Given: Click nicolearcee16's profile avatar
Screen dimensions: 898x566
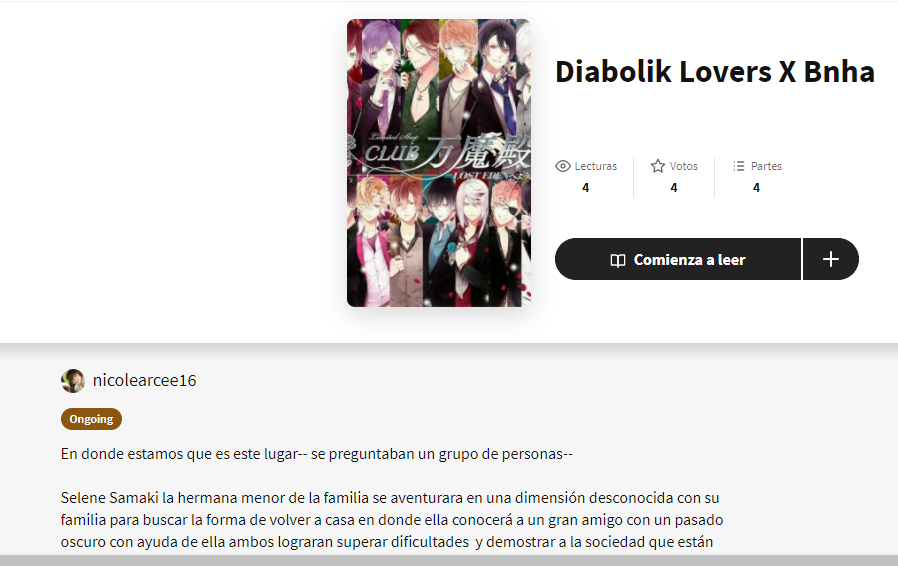Looking at the screenshot, I should [73, 380].
